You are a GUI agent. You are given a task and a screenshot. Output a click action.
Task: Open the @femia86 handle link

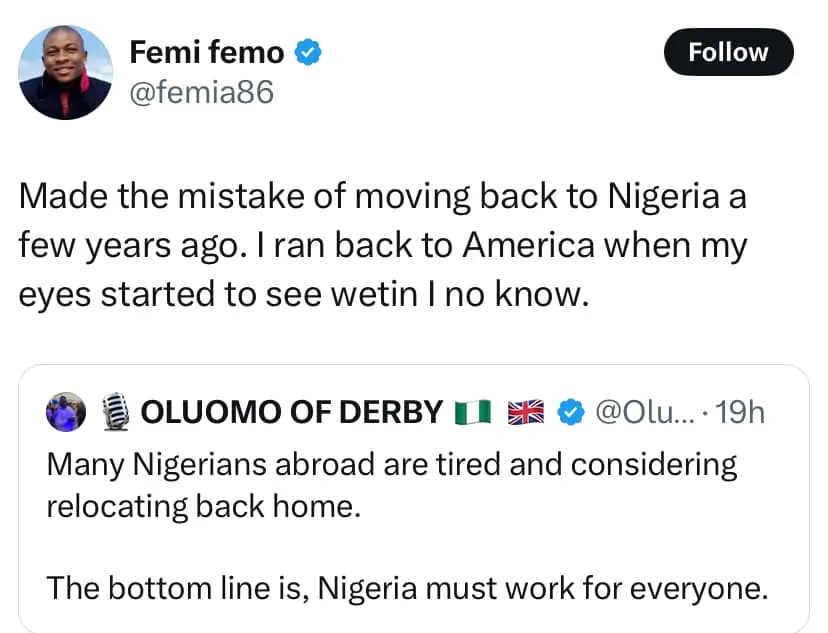[x=201, y=92]
